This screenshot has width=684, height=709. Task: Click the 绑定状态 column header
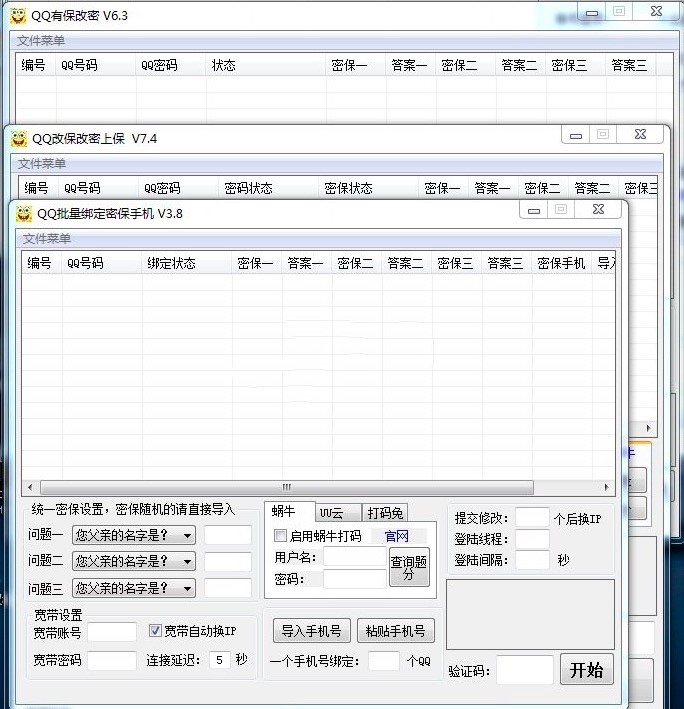point(186,263)
